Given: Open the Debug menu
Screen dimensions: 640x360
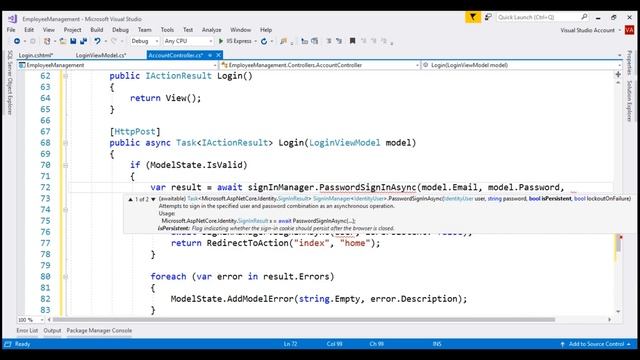Looking at the screenshot, I should point(120,30).
